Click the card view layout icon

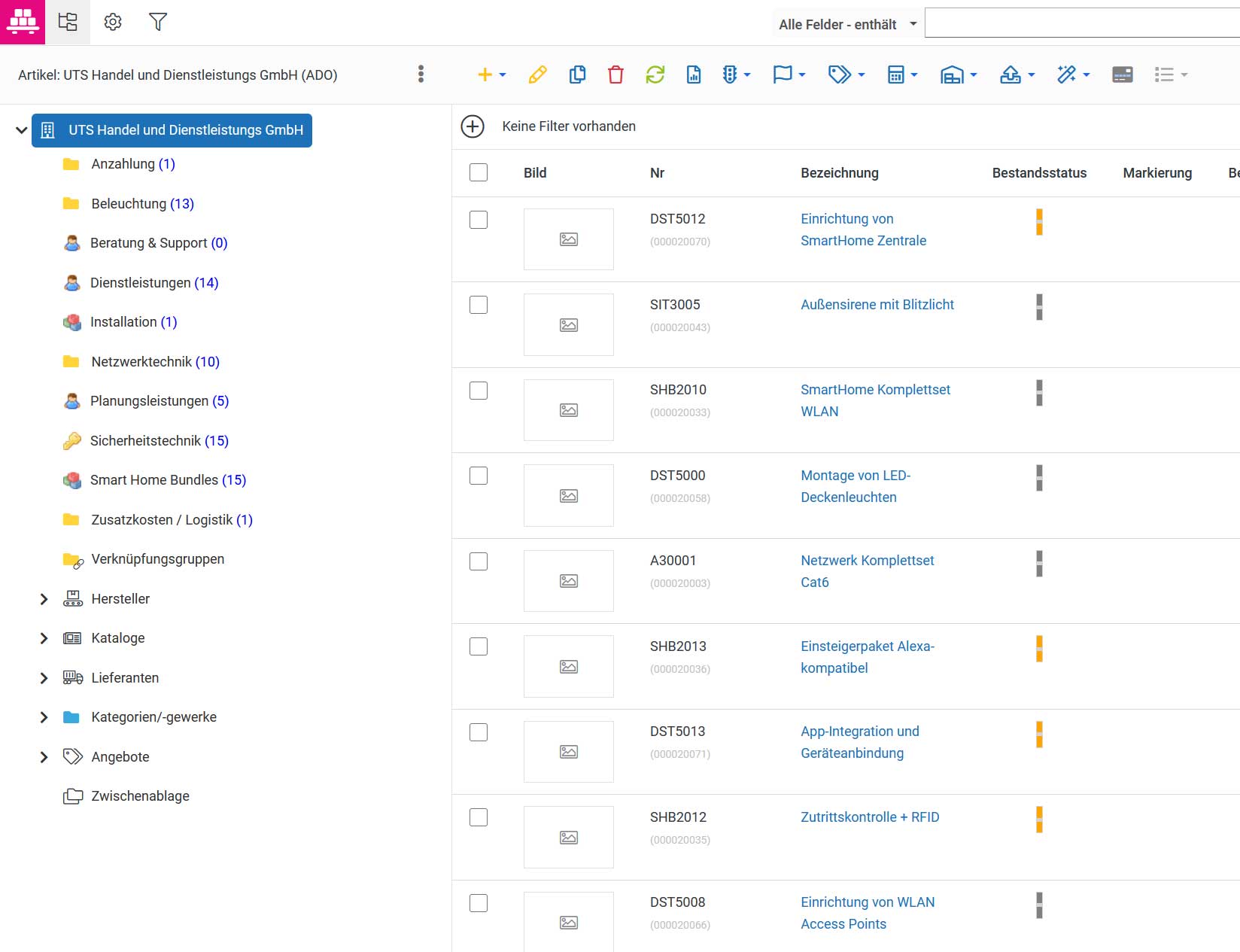point(1122,75)
